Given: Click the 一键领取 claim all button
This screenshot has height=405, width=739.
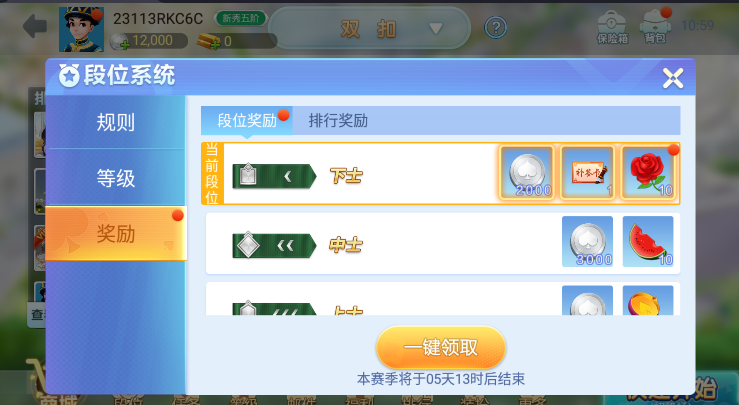Looking at the screenshot, I should click(441, 347).
